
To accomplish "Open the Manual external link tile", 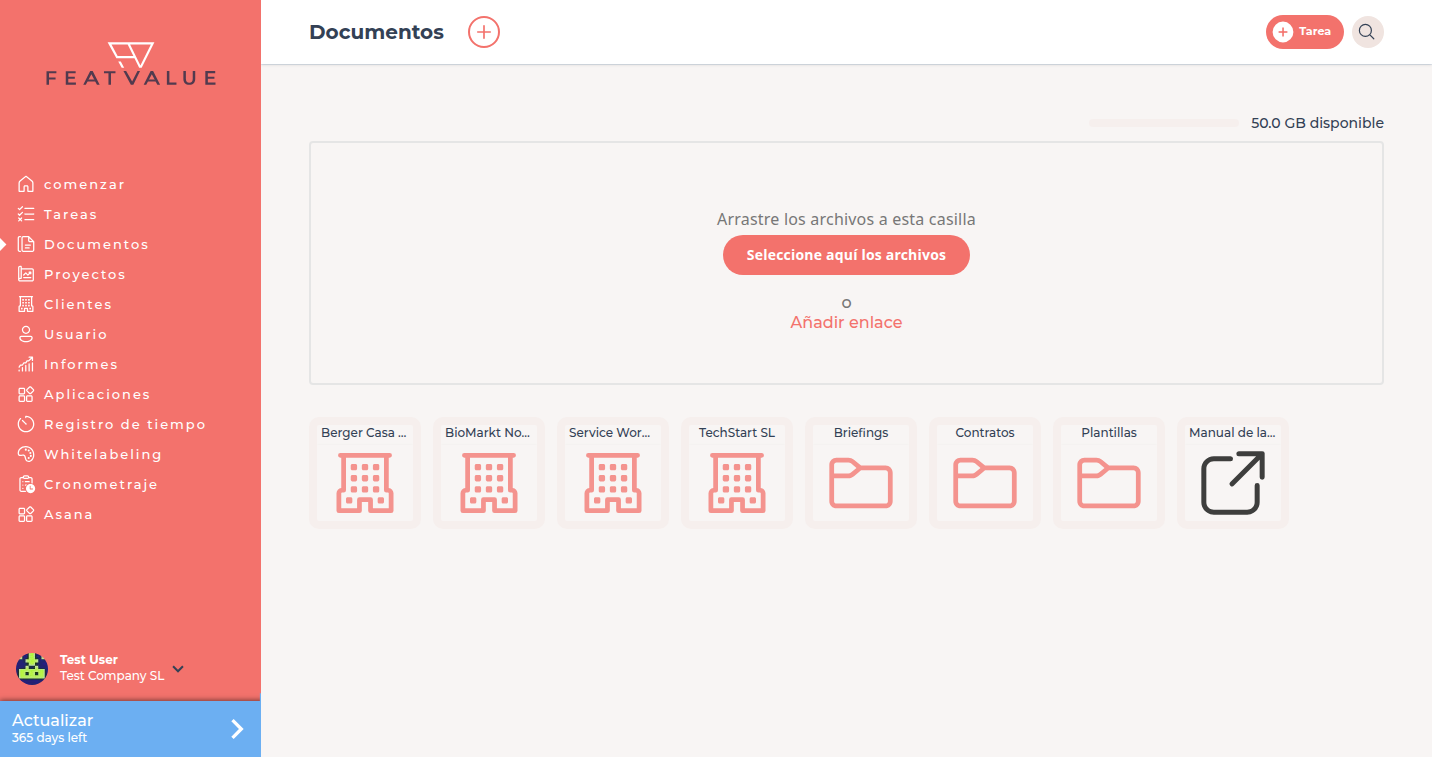I will click(x=1233, y=473).
